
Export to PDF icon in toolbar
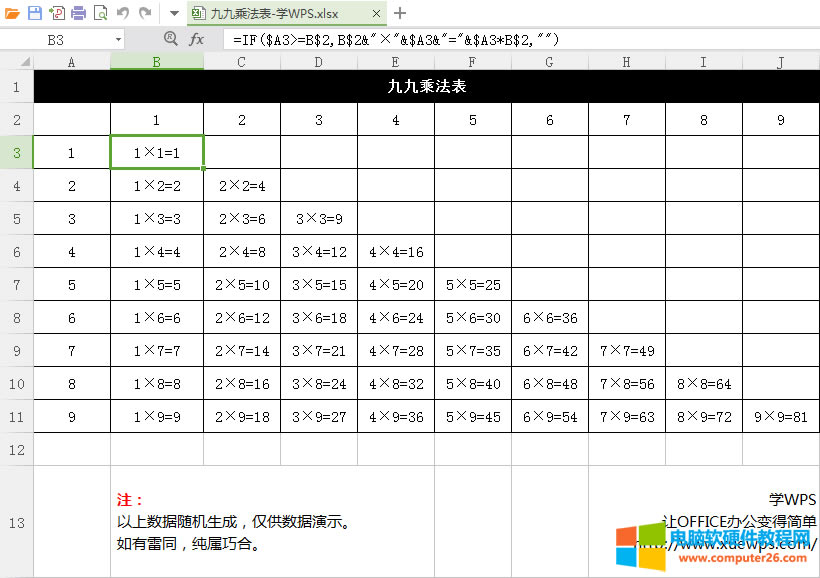56,13
